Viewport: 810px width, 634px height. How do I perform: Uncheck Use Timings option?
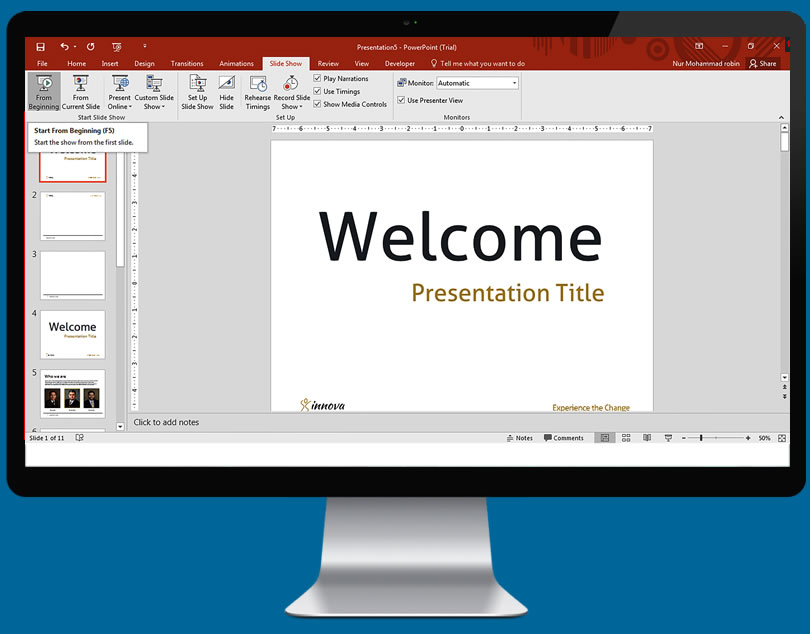pos(318,91)
